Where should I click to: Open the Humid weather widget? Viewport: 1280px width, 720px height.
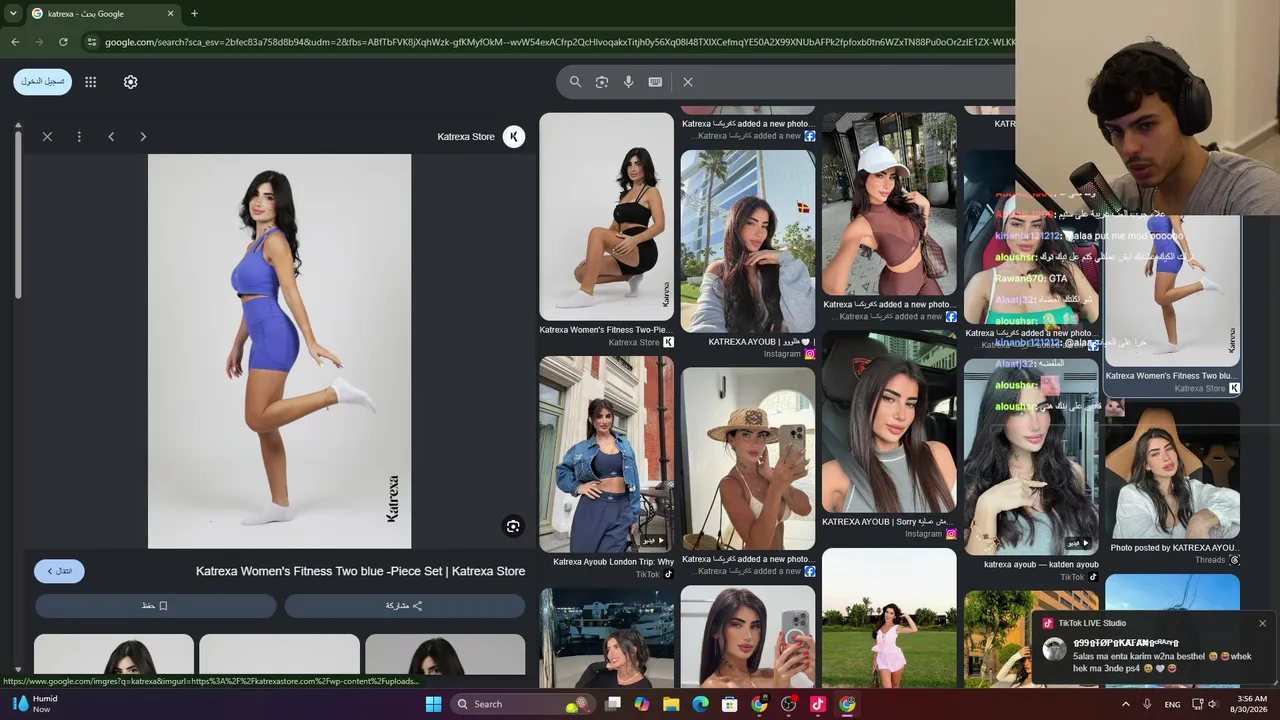pos(34,704)
